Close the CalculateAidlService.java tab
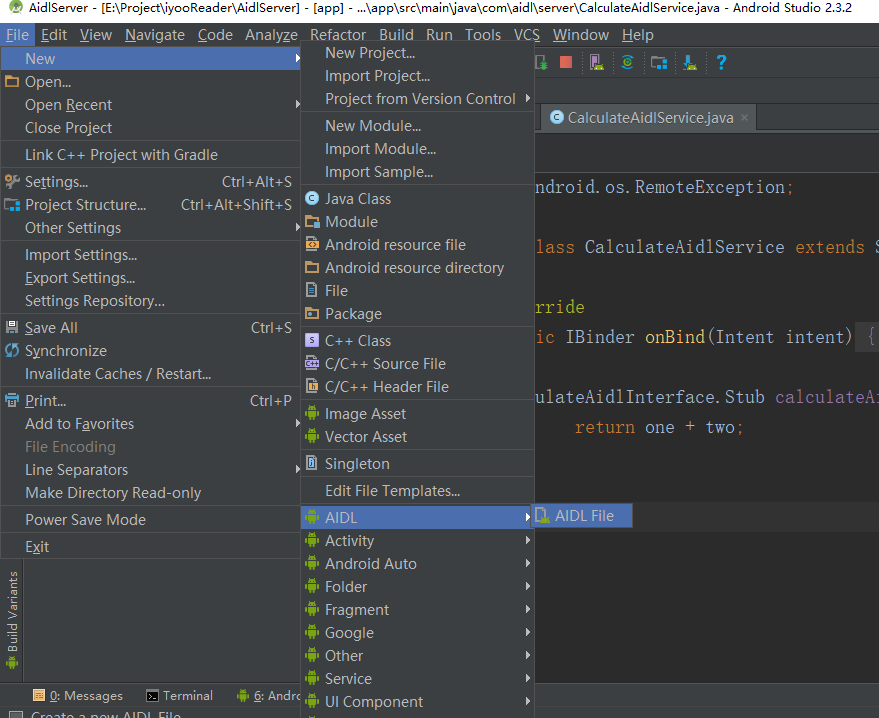879x718 pixels. pos(744,117)
